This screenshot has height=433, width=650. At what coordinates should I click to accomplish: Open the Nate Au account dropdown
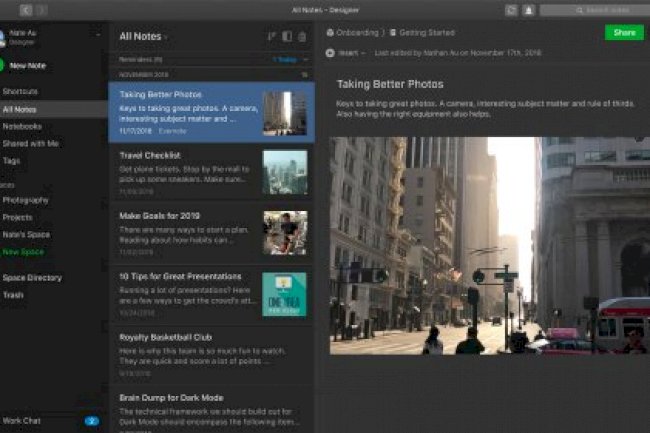pyautogui.click(x=98, y=33)
